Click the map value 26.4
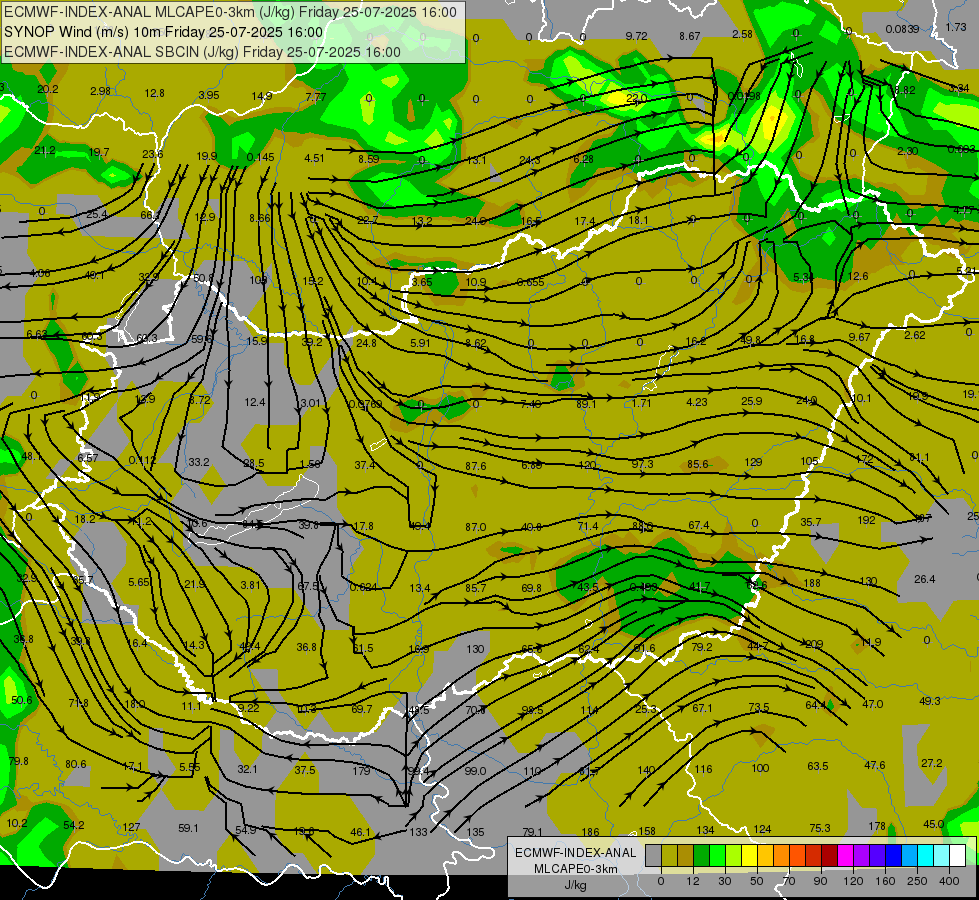Image resolution: width=979 pixels, height=900 pixels. [x=925, y=579]
